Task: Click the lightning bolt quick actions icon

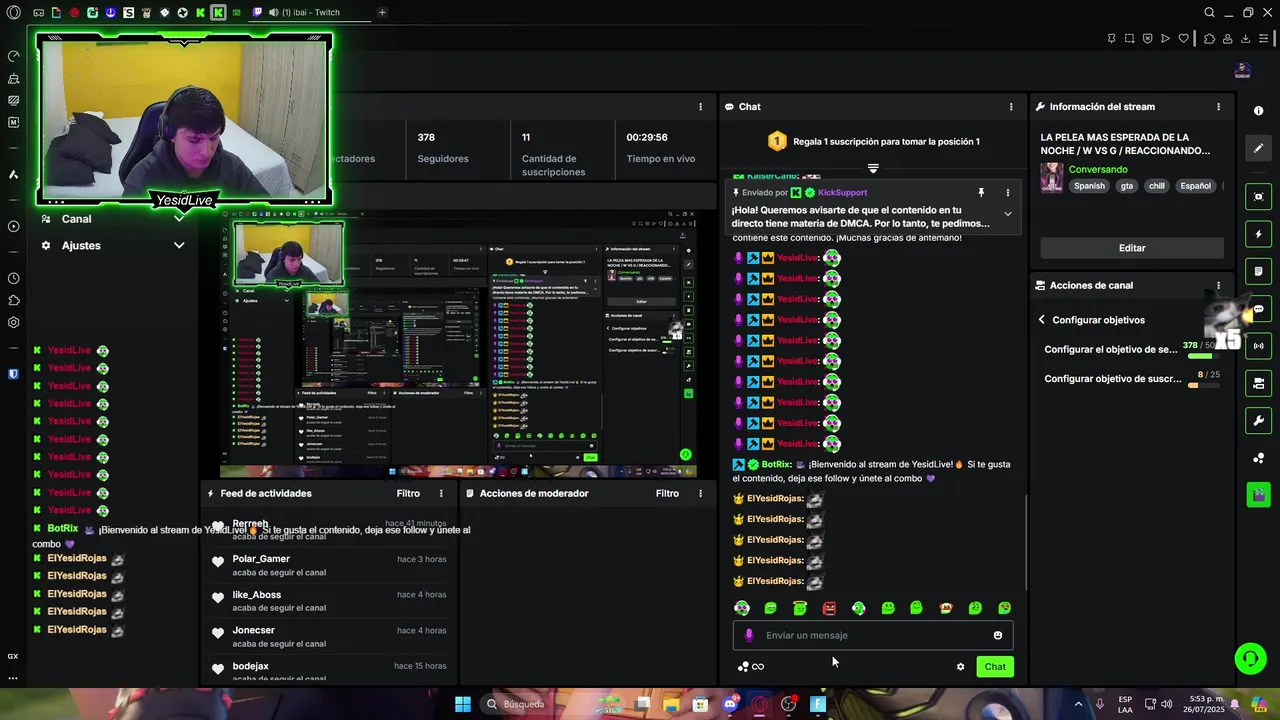Action: [1259, 234]
